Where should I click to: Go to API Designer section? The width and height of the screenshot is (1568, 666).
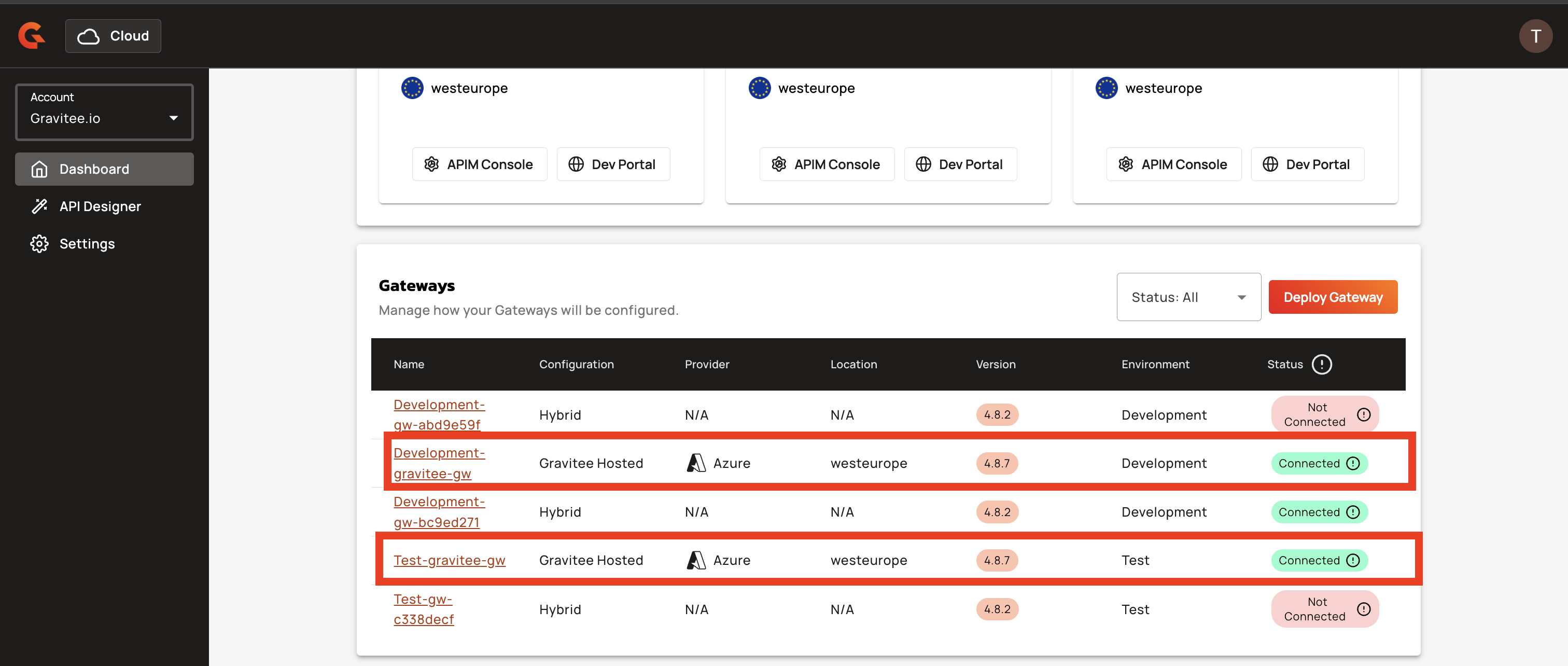(x=100, y=206)
